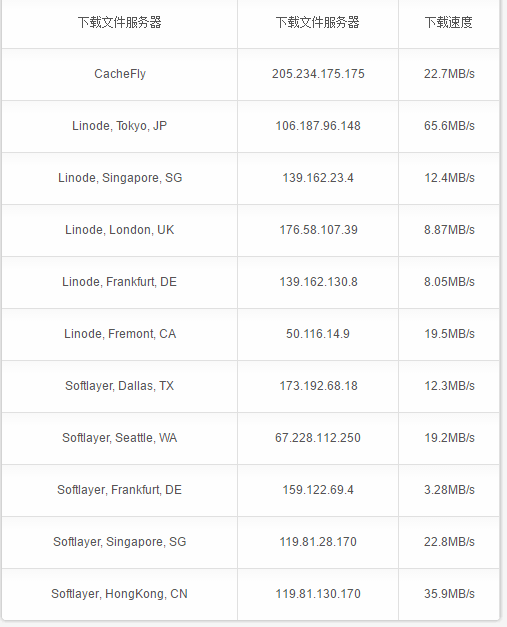The height and width of the screenshot is (627, 507).
Task: Click IP address 67.228.112.250
Action: (318, 438)
